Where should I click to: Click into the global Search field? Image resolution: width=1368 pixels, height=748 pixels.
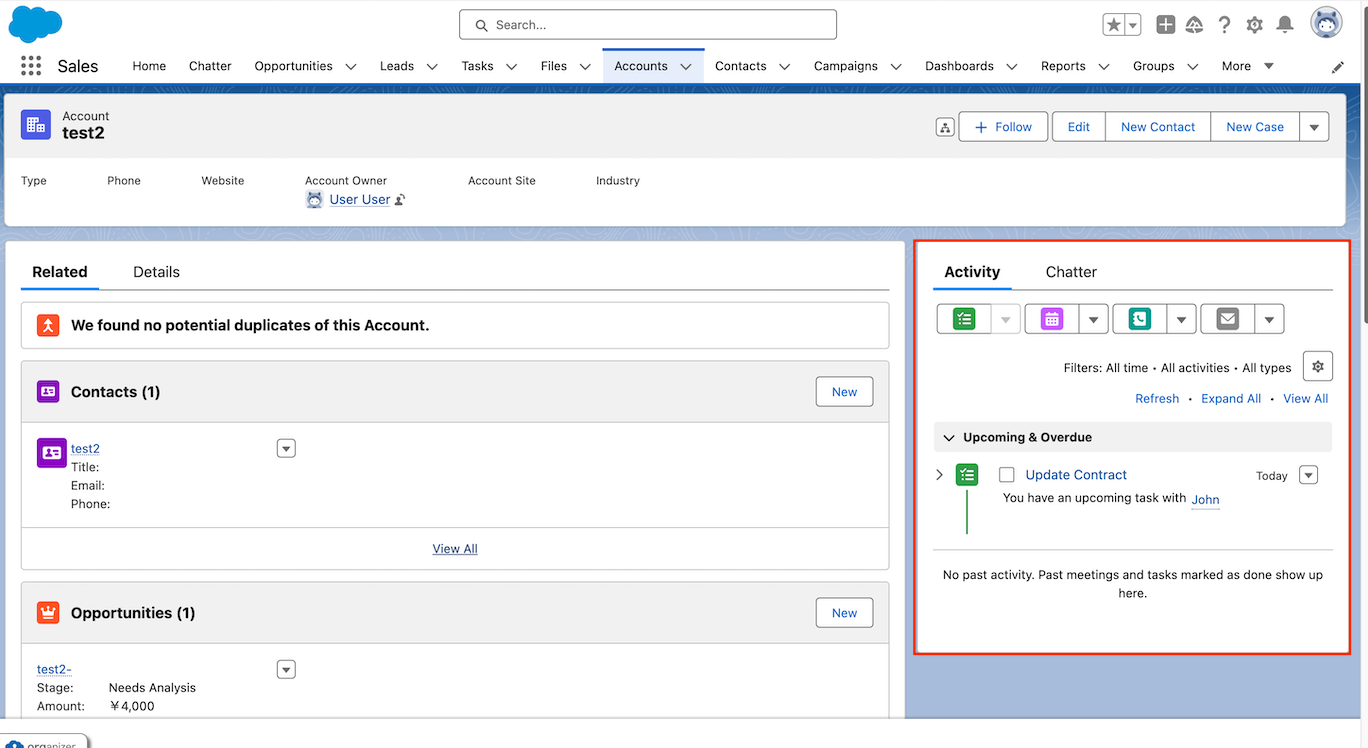[x=648, y=25]
